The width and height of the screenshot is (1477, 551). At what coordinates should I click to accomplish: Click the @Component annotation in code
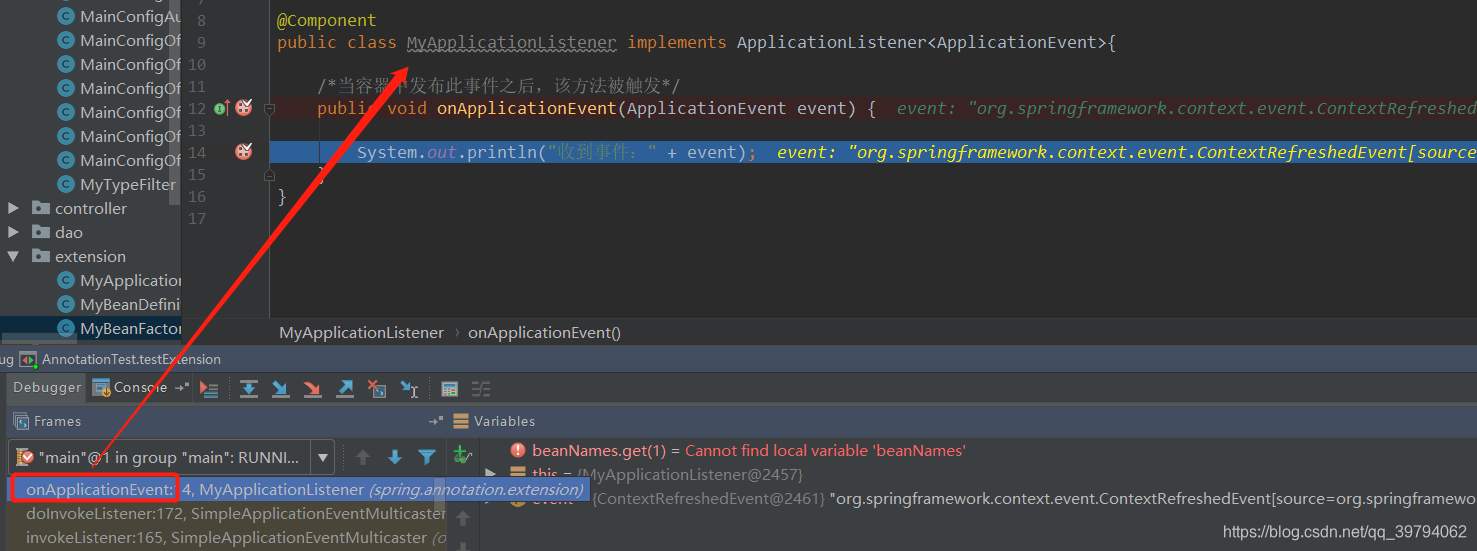[x=327, y=20]
